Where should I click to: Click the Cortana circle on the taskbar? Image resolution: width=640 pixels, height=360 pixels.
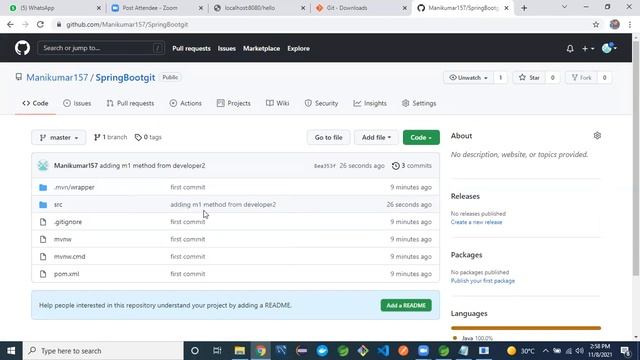195,351
